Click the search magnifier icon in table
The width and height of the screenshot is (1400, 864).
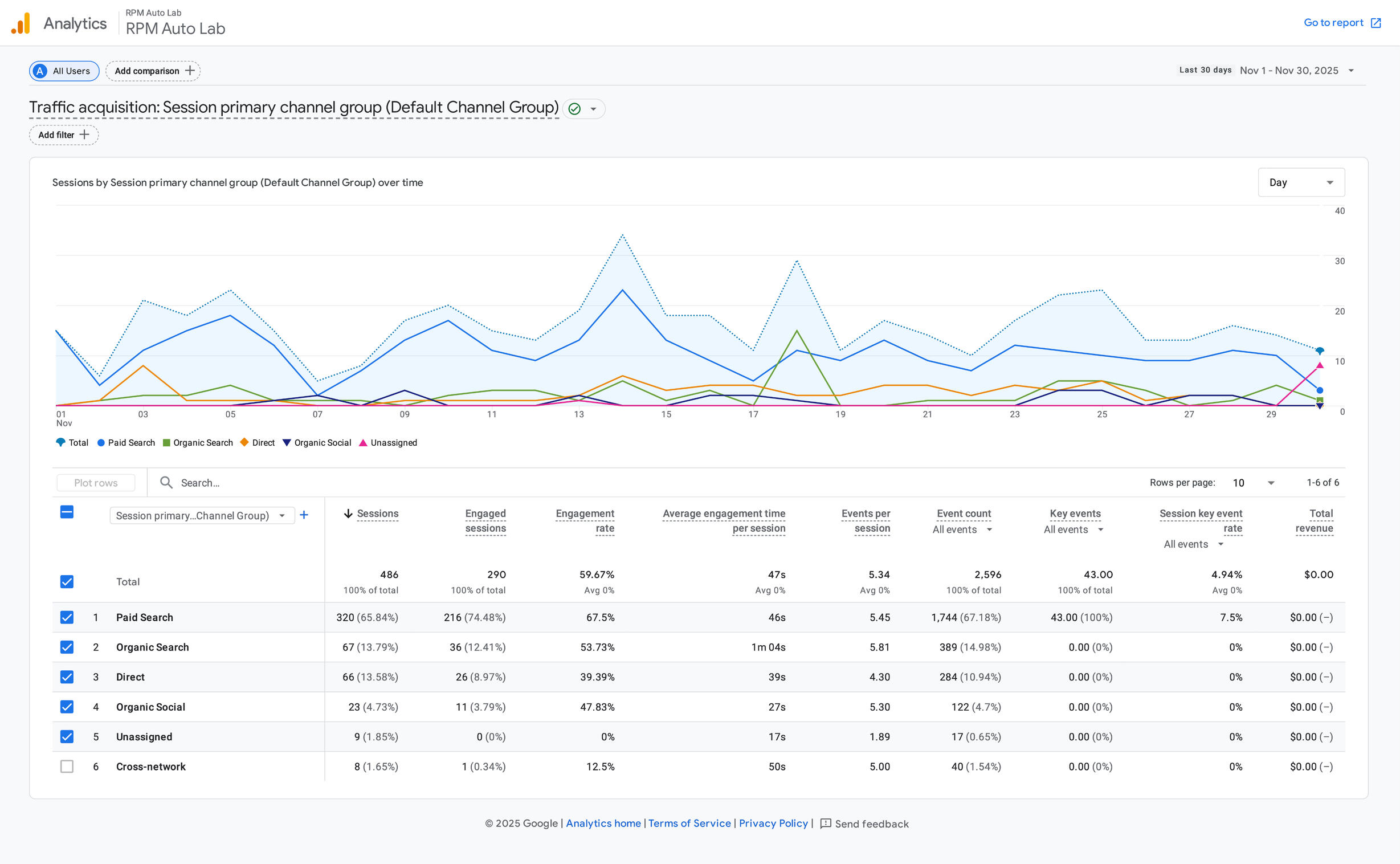click(x=166, y=482)
